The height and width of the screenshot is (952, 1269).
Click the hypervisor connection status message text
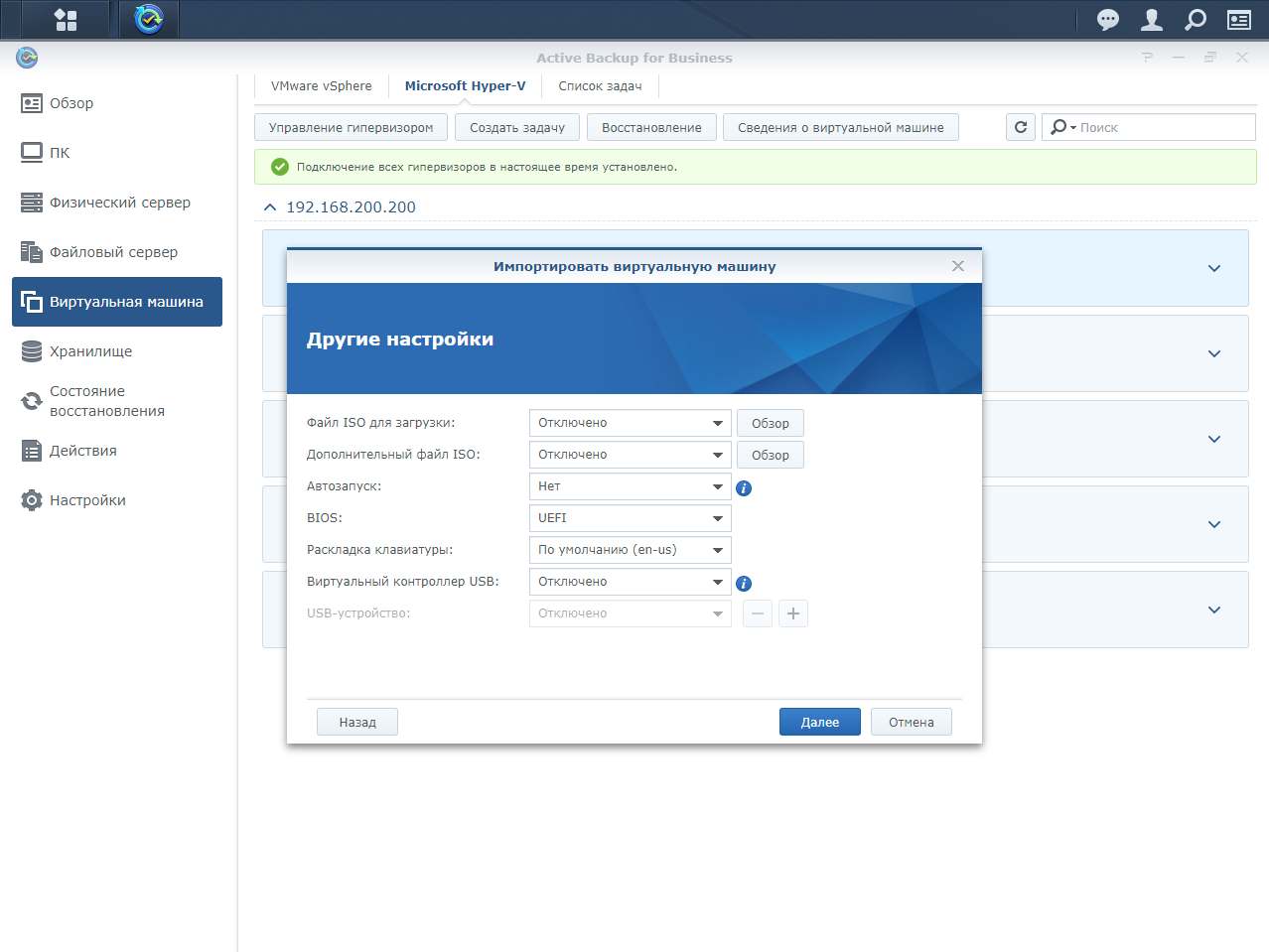point(487,167)
